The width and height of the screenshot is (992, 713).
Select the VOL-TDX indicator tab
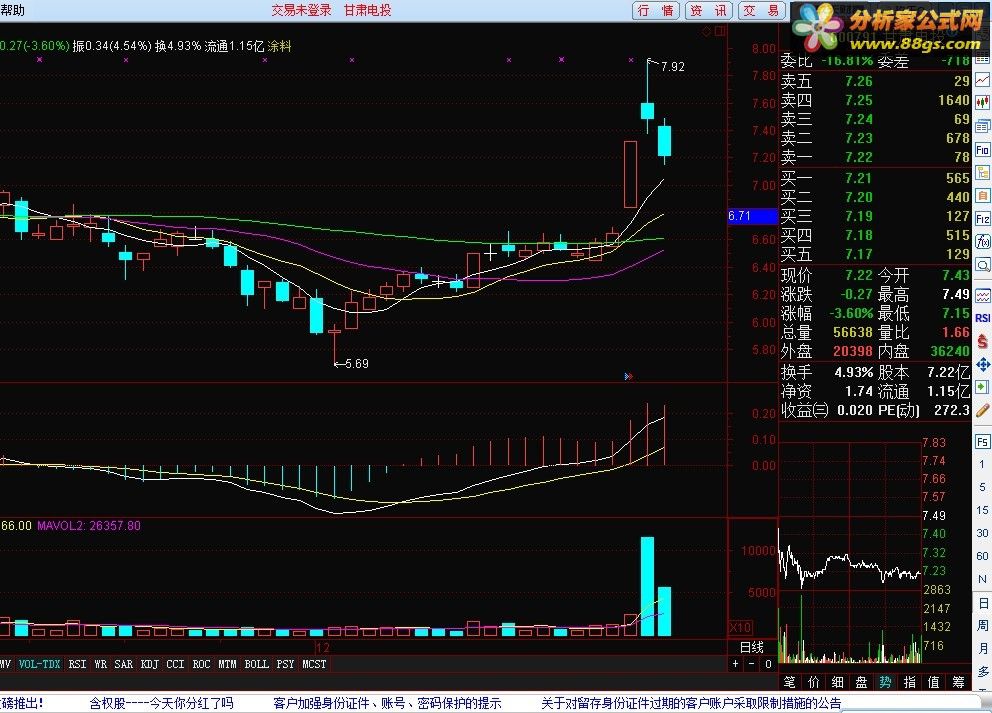(39, 664)
